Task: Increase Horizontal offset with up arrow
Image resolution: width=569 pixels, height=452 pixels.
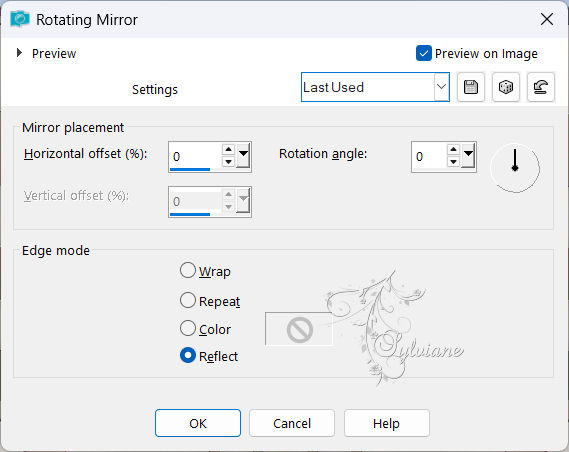Action: 228,150
